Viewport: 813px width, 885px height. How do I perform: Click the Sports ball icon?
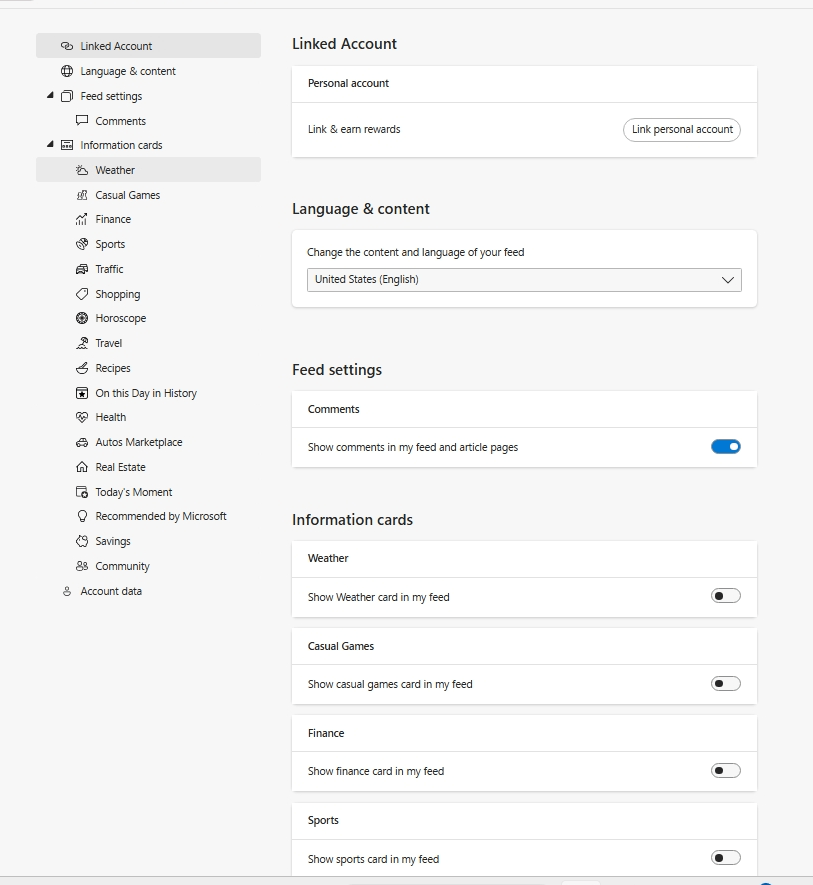click(x=82, y=244)
